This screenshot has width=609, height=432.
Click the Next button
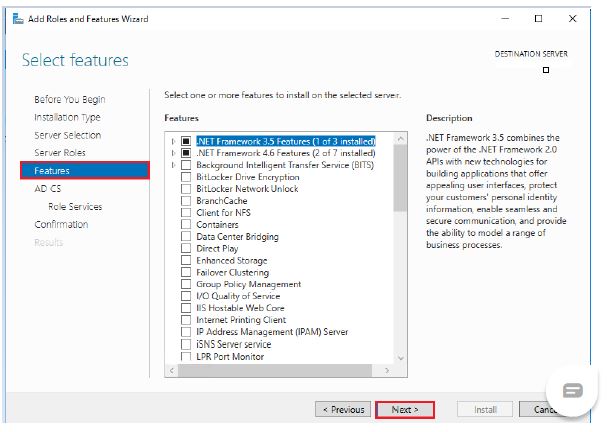(x=405, y=409)
